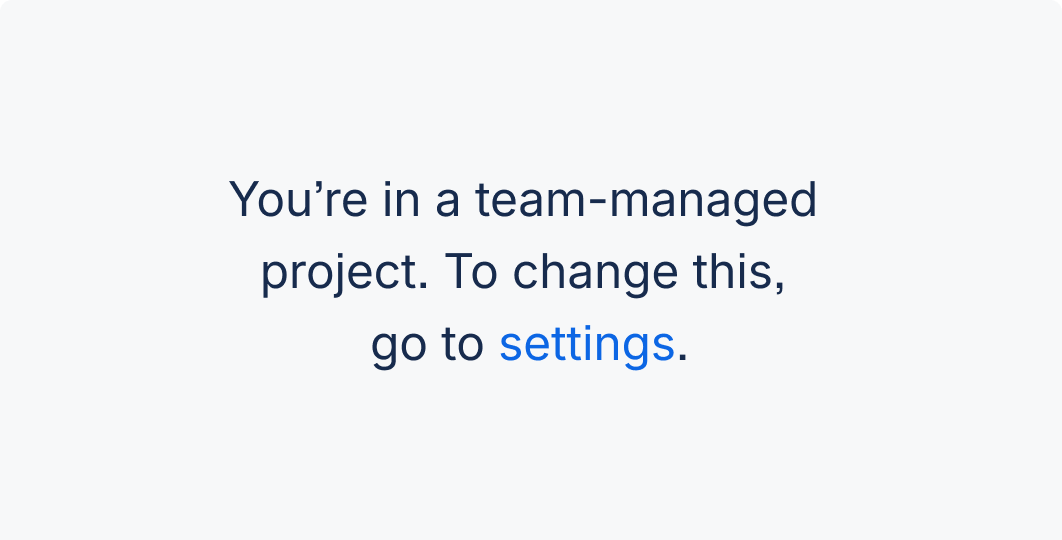The height and width of the screenshot is (540, 1062).
Task: Click the period after the word "project"
Action: [x=423, y=285]
